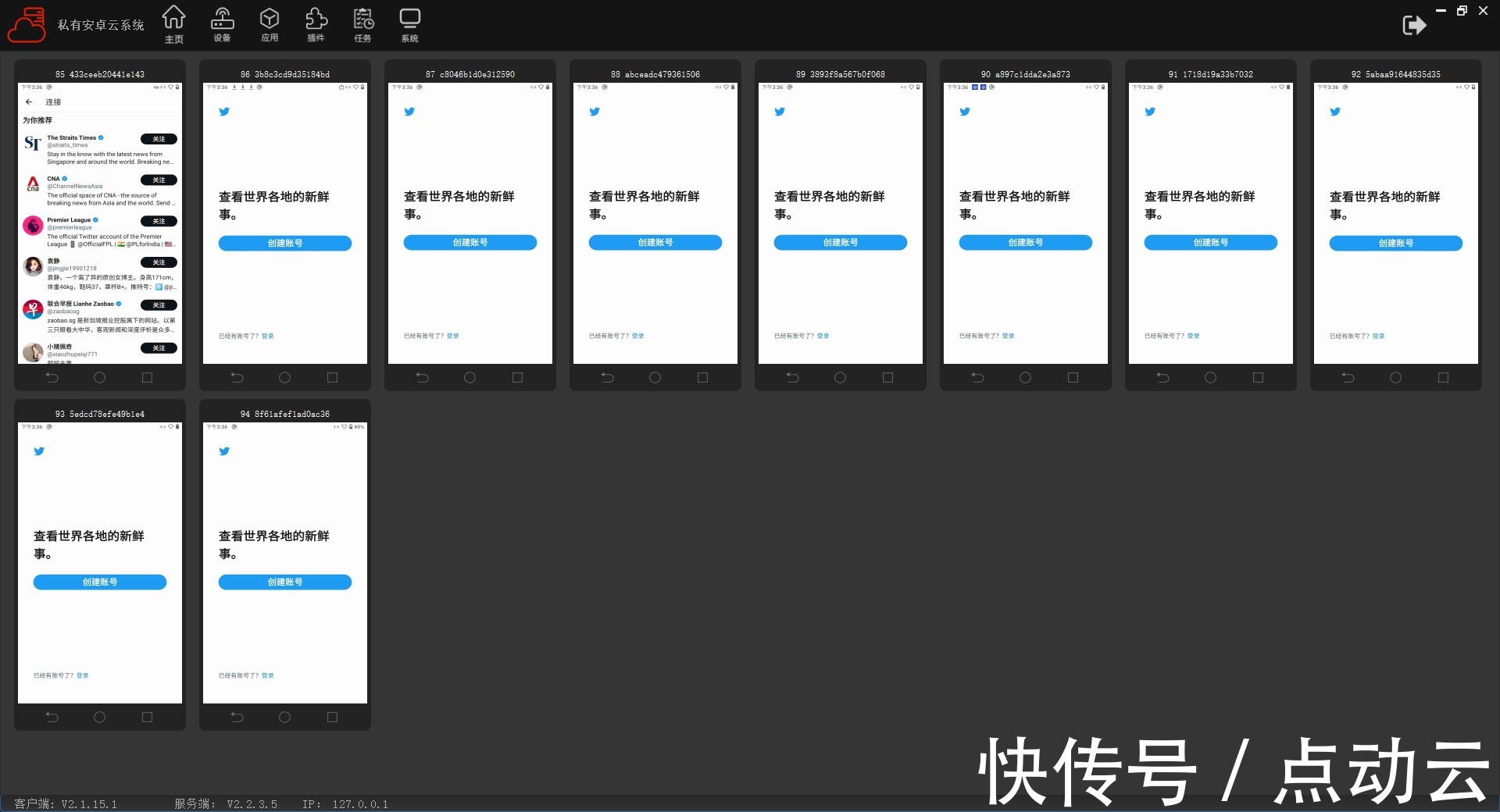The height and width of the screenshot is (812, 1500).
Task: Select device title 90 a897c1dda2e3a873
Action: (1026, 74)
